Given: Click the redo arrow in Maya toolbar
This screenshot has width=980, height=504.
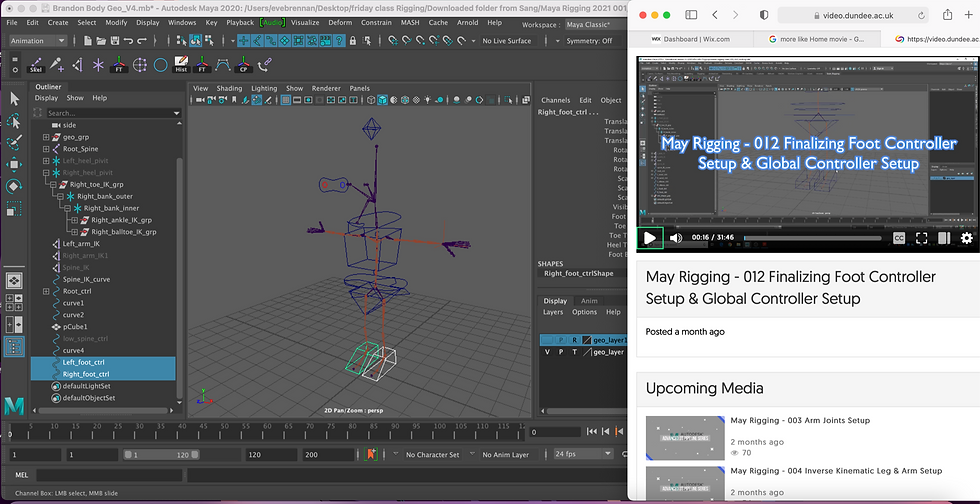Looking at the screenshot, I should [142, 41].
